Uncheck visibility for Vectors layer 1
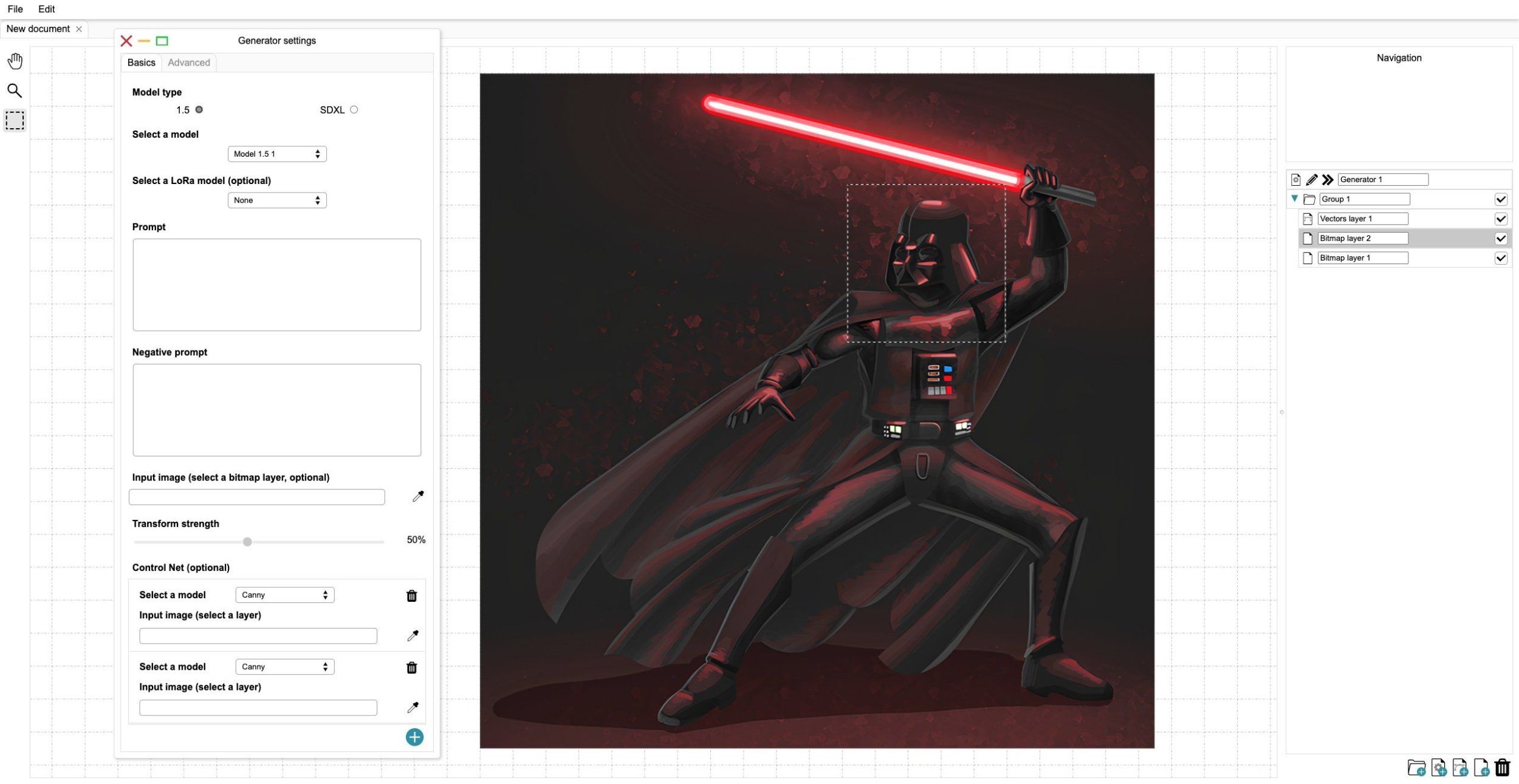The image size is (1519, 784). [x=1500, y=219]
